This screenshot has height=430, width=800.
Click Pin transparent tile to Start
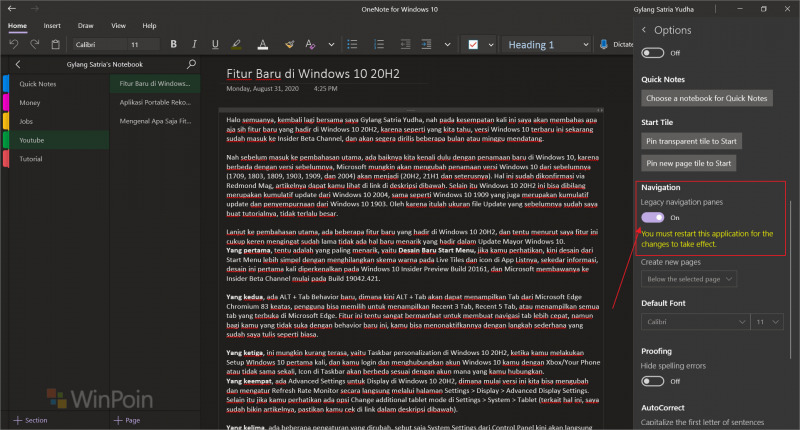tap(691, 141)
